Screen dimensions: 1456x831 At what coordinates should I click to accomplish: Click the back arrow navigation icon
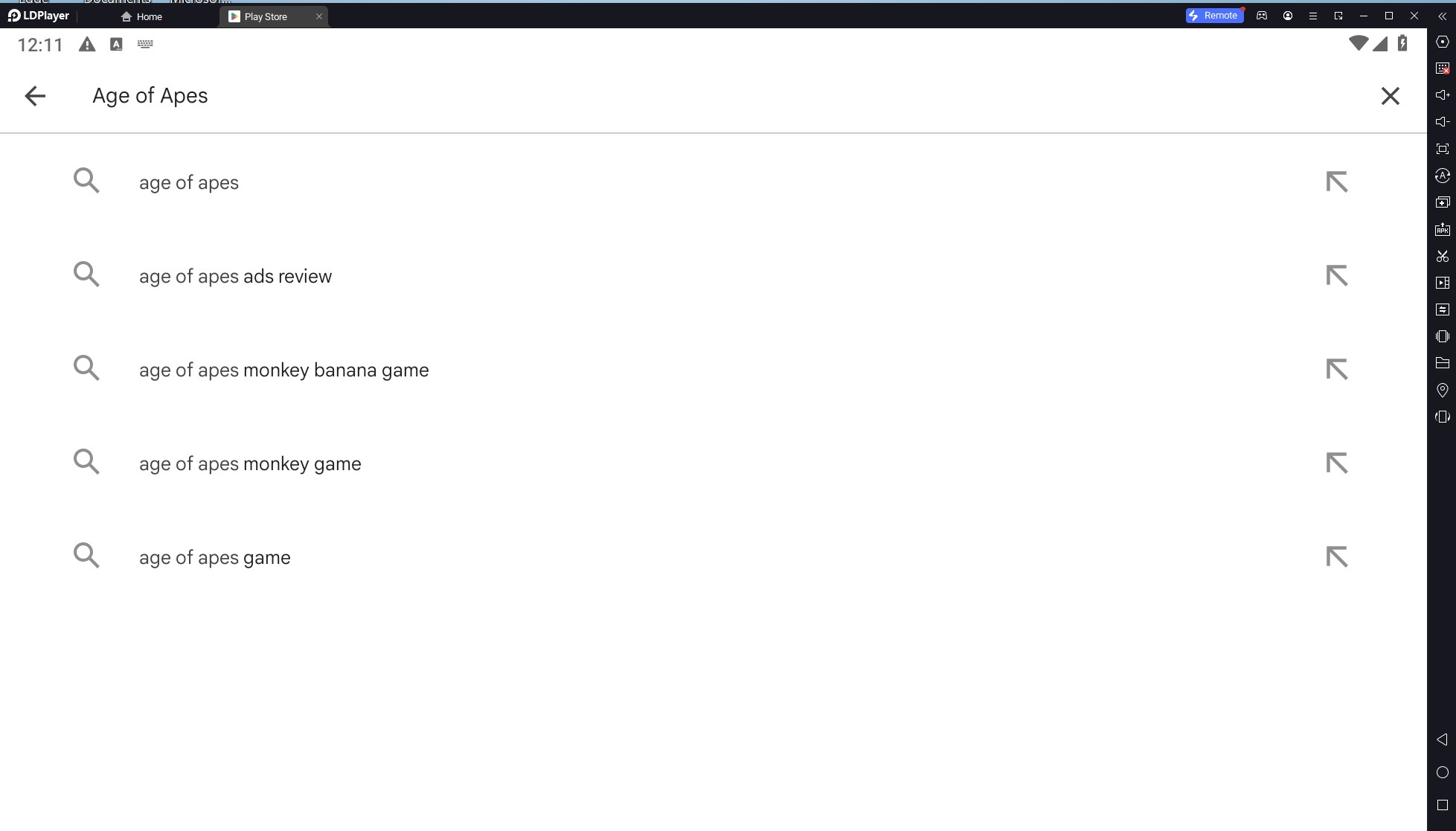click(x=35, y=95)
